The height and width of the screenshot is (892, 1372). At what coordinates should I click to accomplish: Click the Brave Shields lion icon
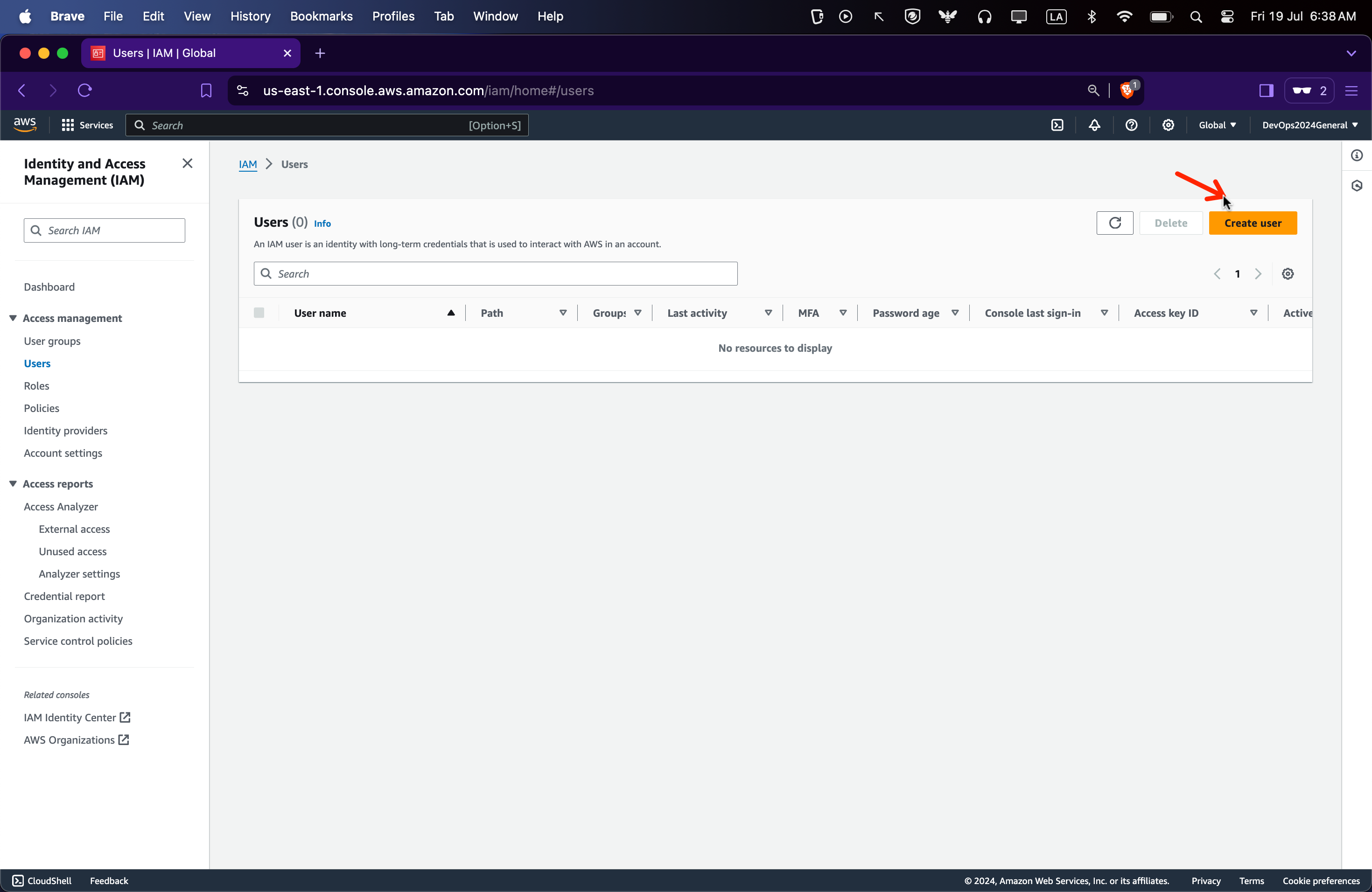point(1126,91)
